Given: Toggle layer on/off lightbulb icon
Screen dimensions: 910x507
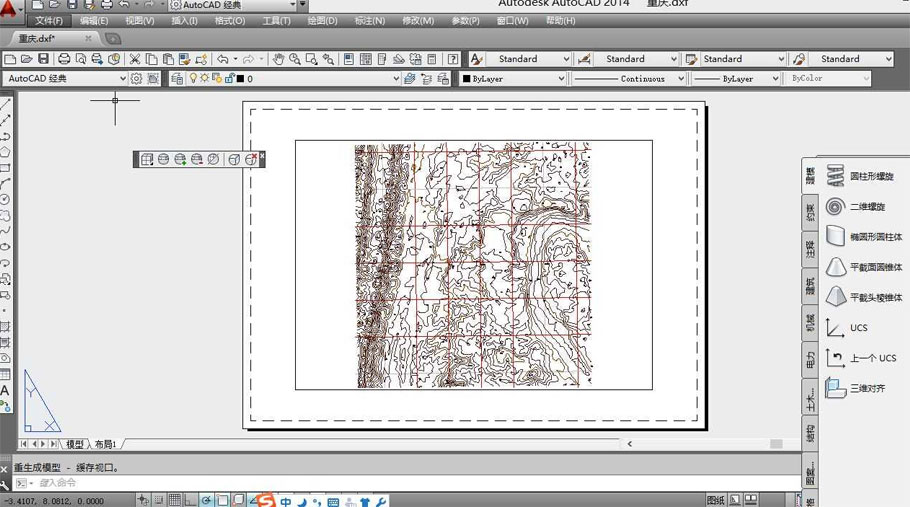Looking at the screenshot, I should coord(193,78).
